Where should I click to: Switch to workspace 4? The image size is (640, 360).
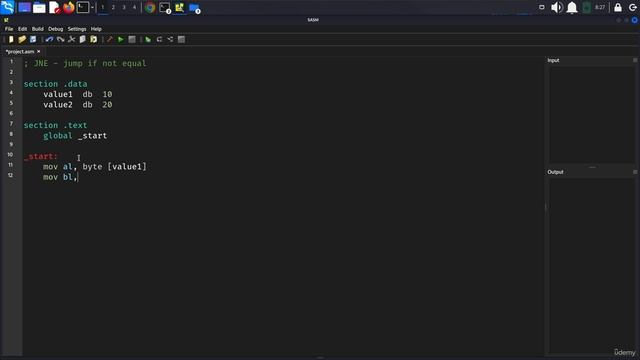pyautogui.click(x=134, y=7)
